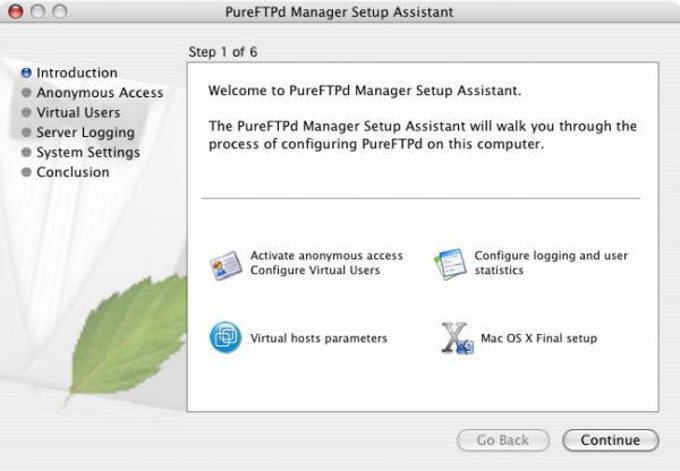
Task: Click the logging and statistics documents icon
Action: (451, 264)
